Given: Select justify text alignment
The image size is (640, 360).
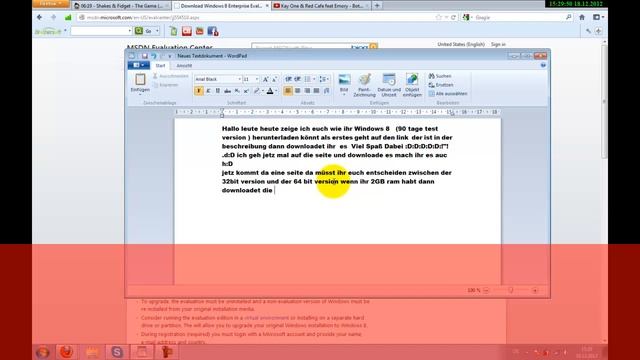Looking at the screenshot, I should [316, 91].
